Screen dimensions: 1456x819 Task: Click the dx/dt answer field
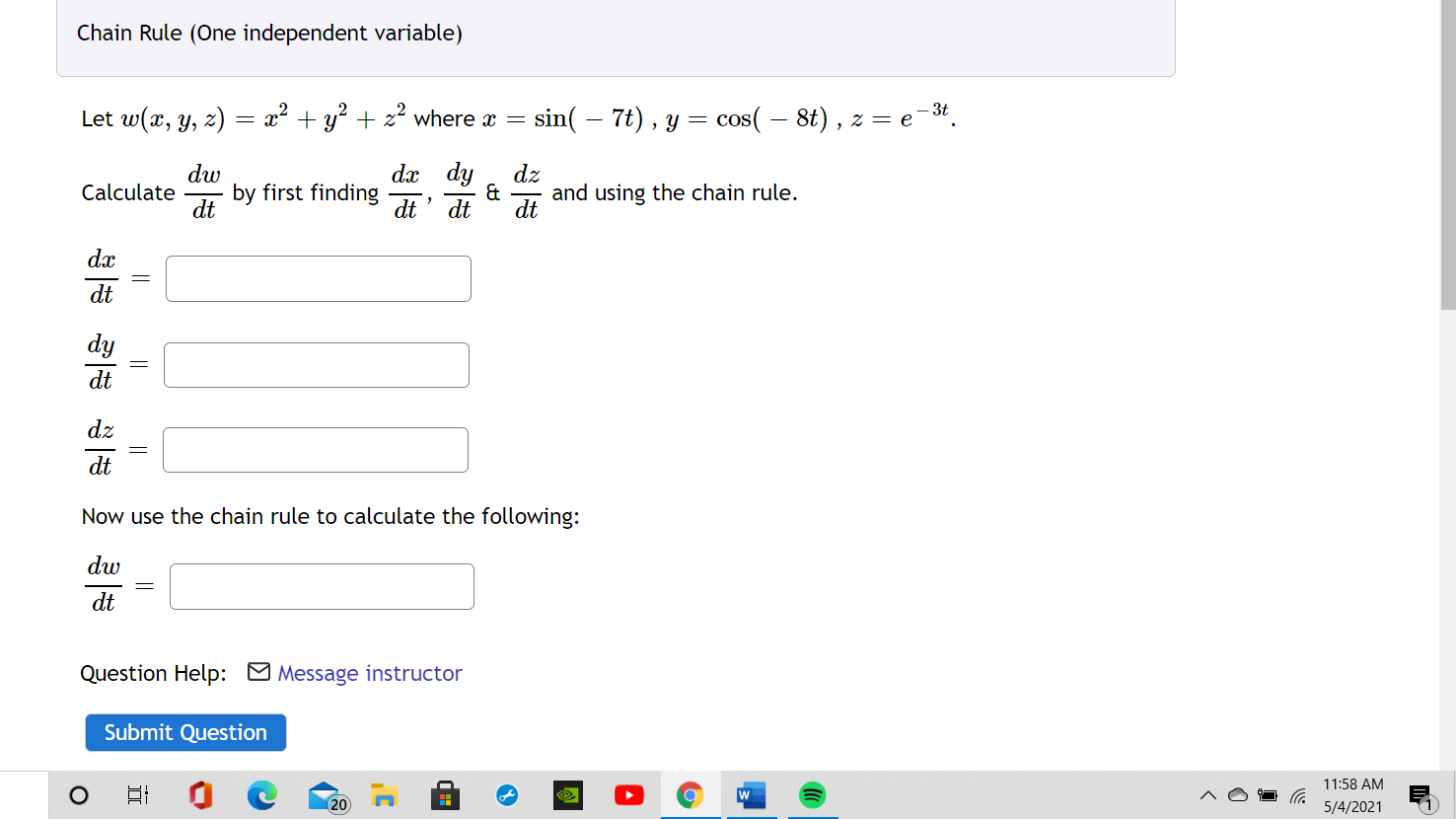[318, 278]
